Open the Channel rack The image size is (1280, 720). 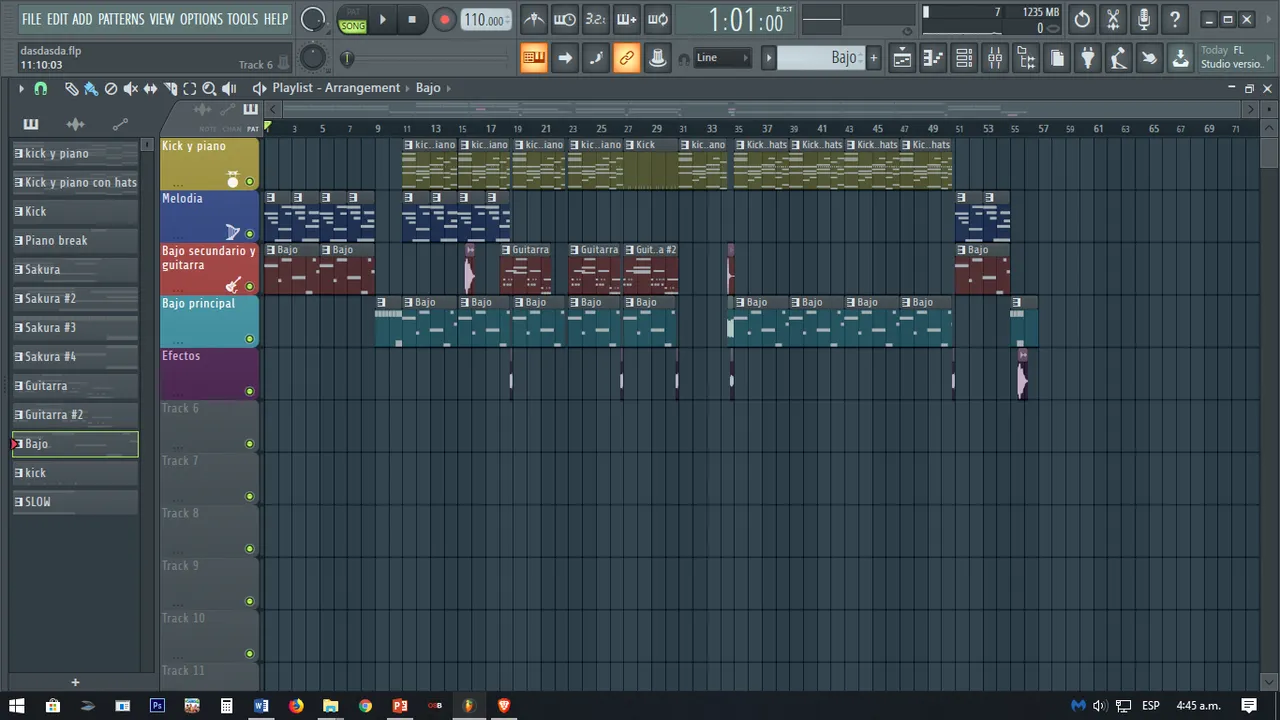[964, 58]
